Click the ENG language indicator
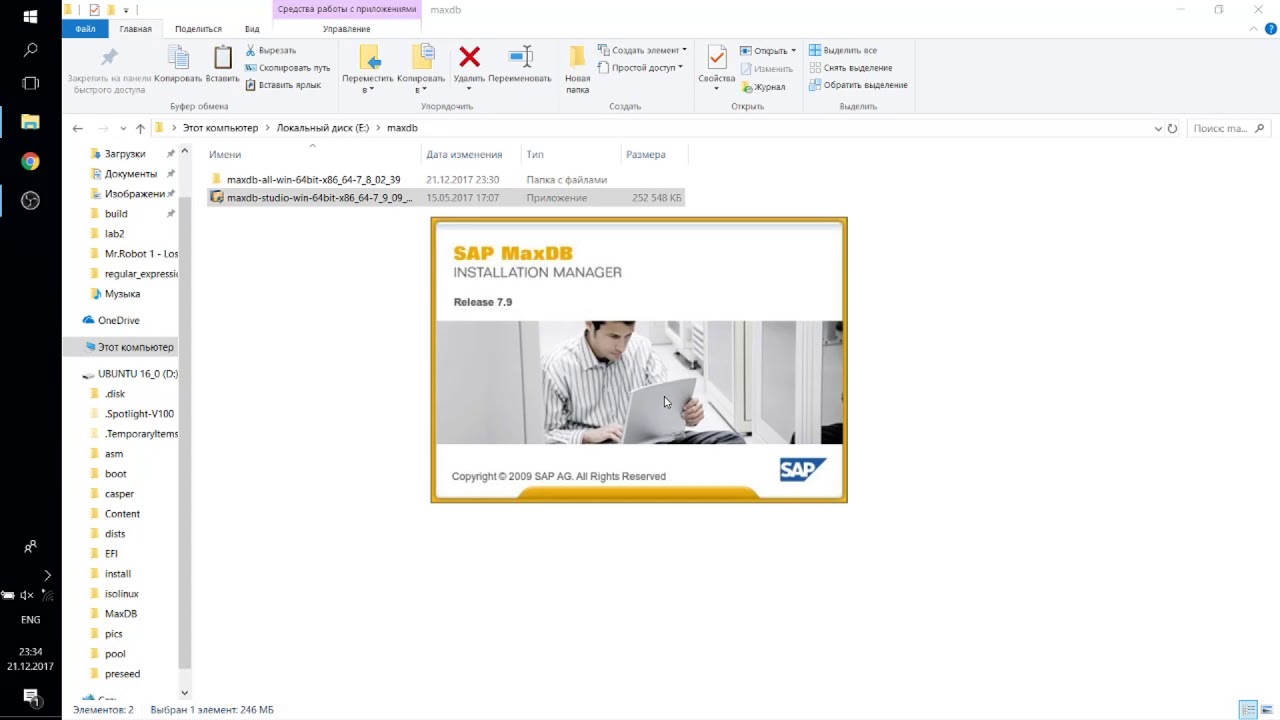This screenshot has width=1280, height=720. coord(30,620)
